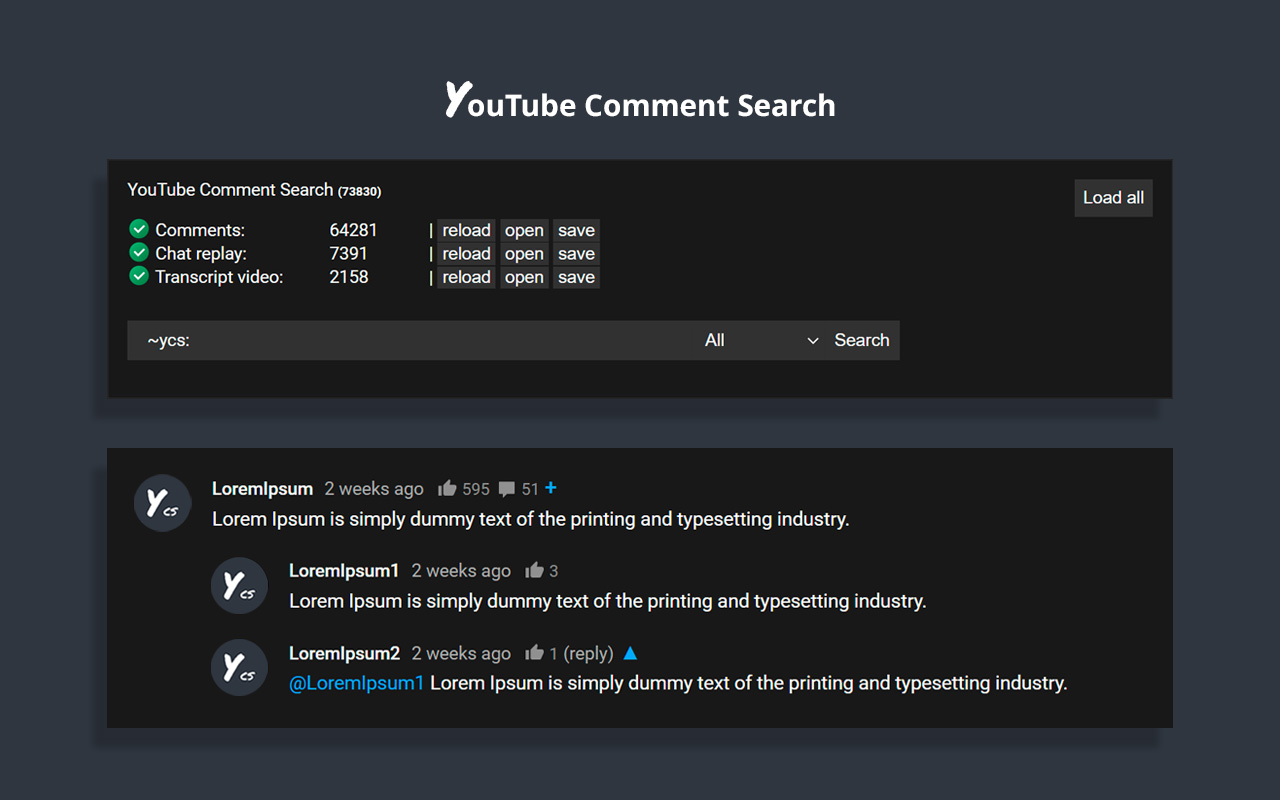Save the Comments data
The width and height of the screenshot is (1280, 800).
point(576,230)
